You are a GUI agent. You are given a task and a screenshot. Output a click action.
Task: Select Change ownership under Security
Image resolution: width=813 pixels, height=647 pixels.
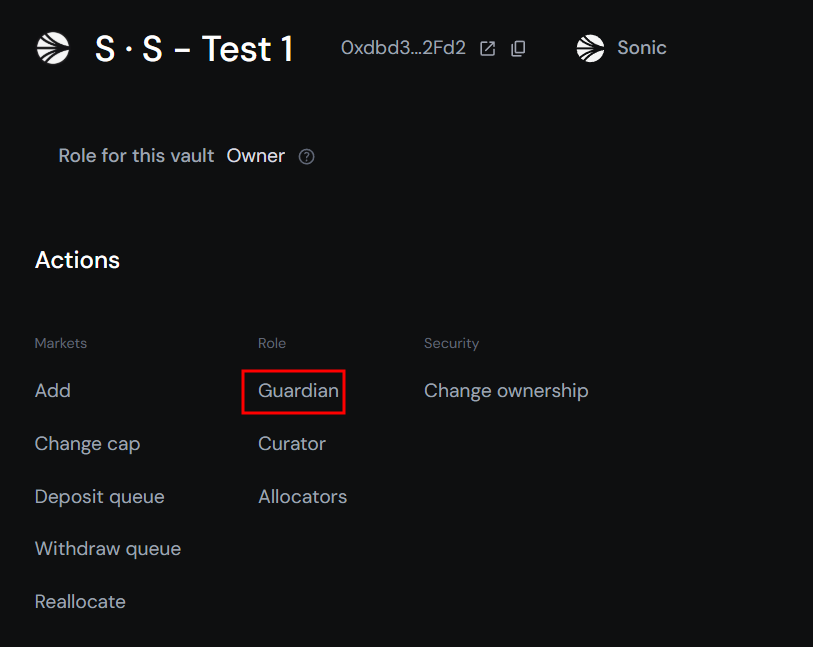506,390
